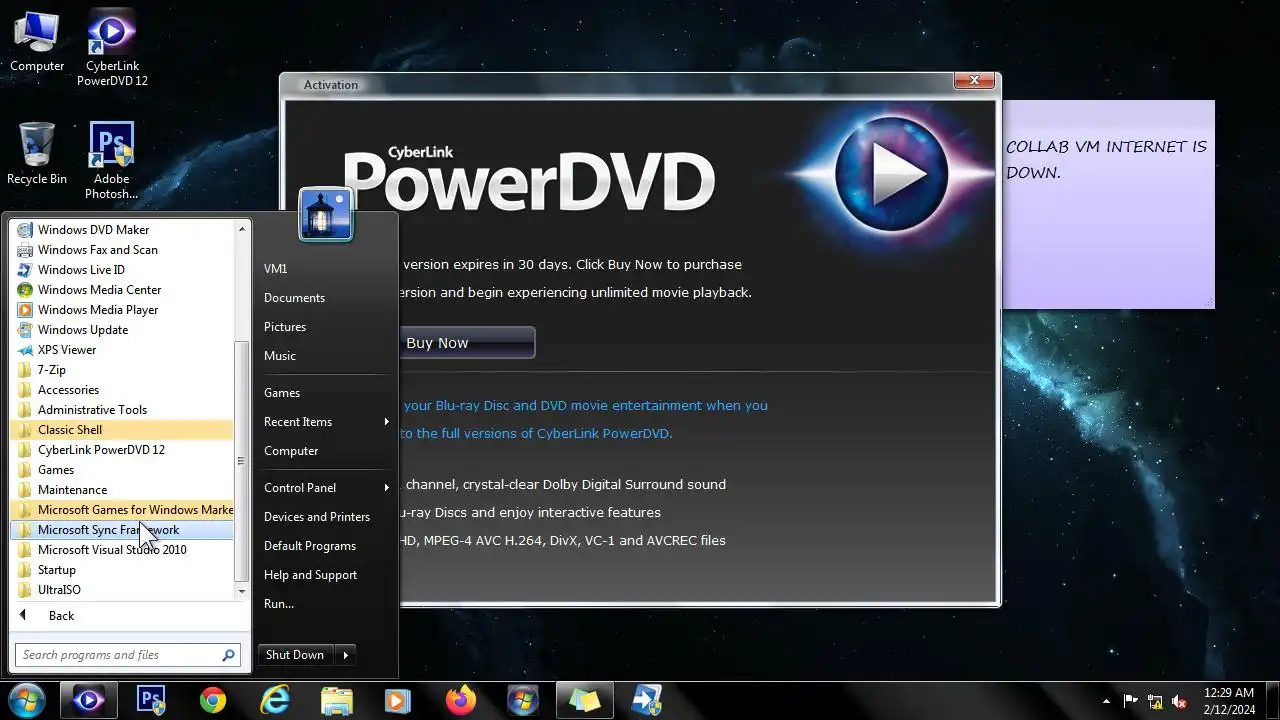
Task: Open CyberLink PowerDVD 12 desktop shortcut
Action: [x=112, y=47]
